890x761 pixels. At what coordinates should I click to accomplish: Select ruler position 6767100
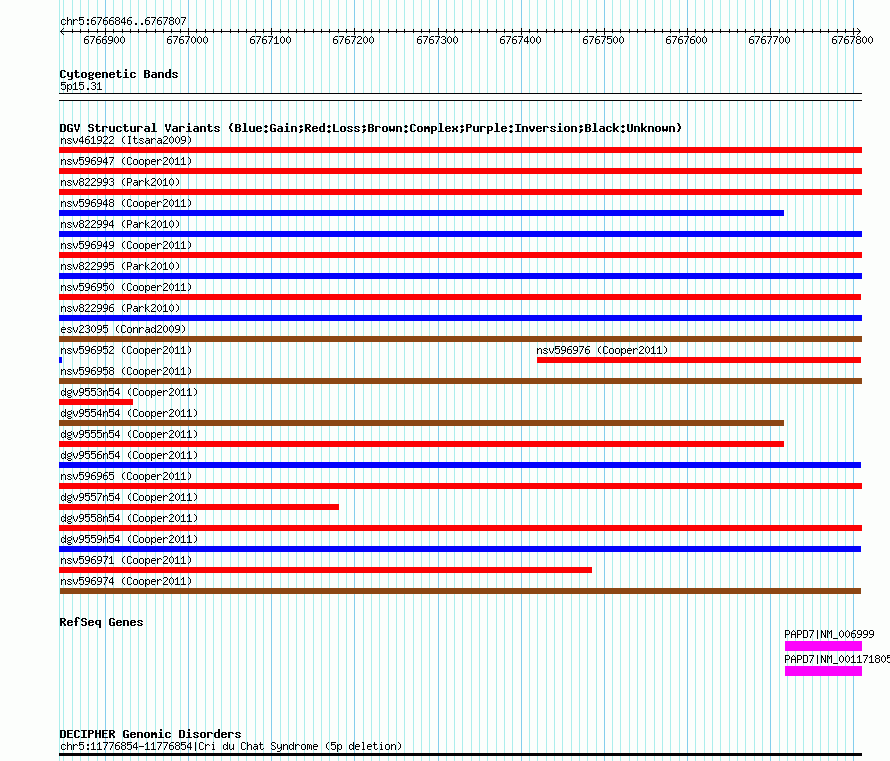[x=270, y=40]
